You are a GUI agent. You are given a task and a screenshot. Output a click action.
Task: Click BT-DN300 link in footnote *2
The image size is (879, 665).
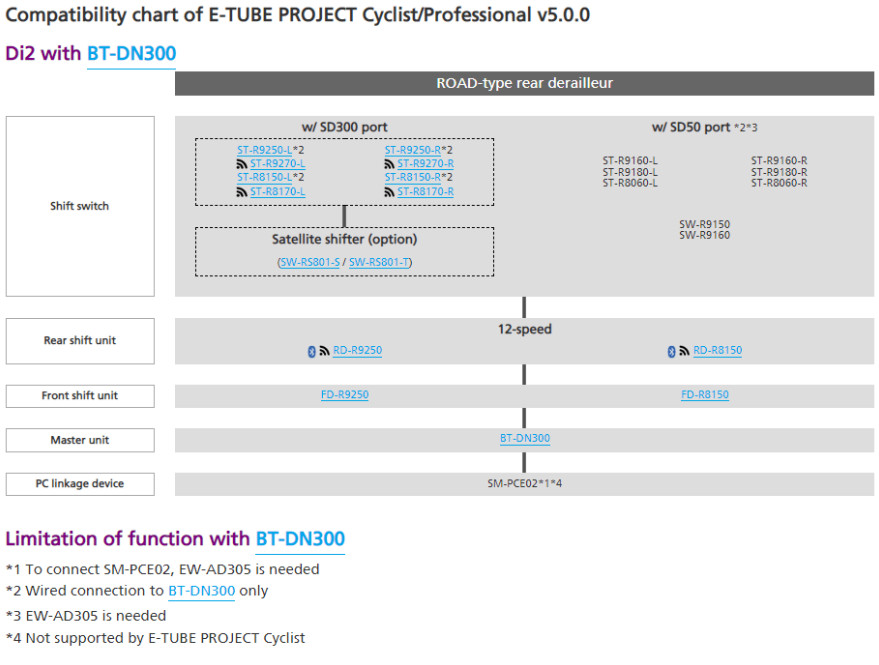[x=202, y=591]
